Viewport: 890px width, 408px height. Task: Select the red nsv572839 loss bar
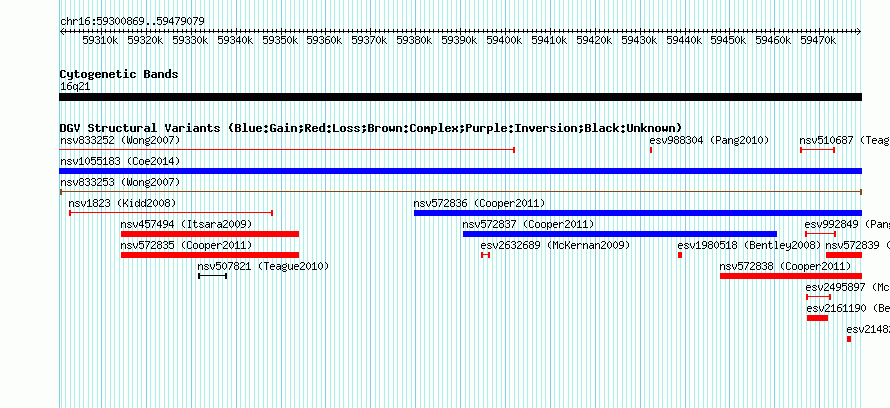[844, 255]
